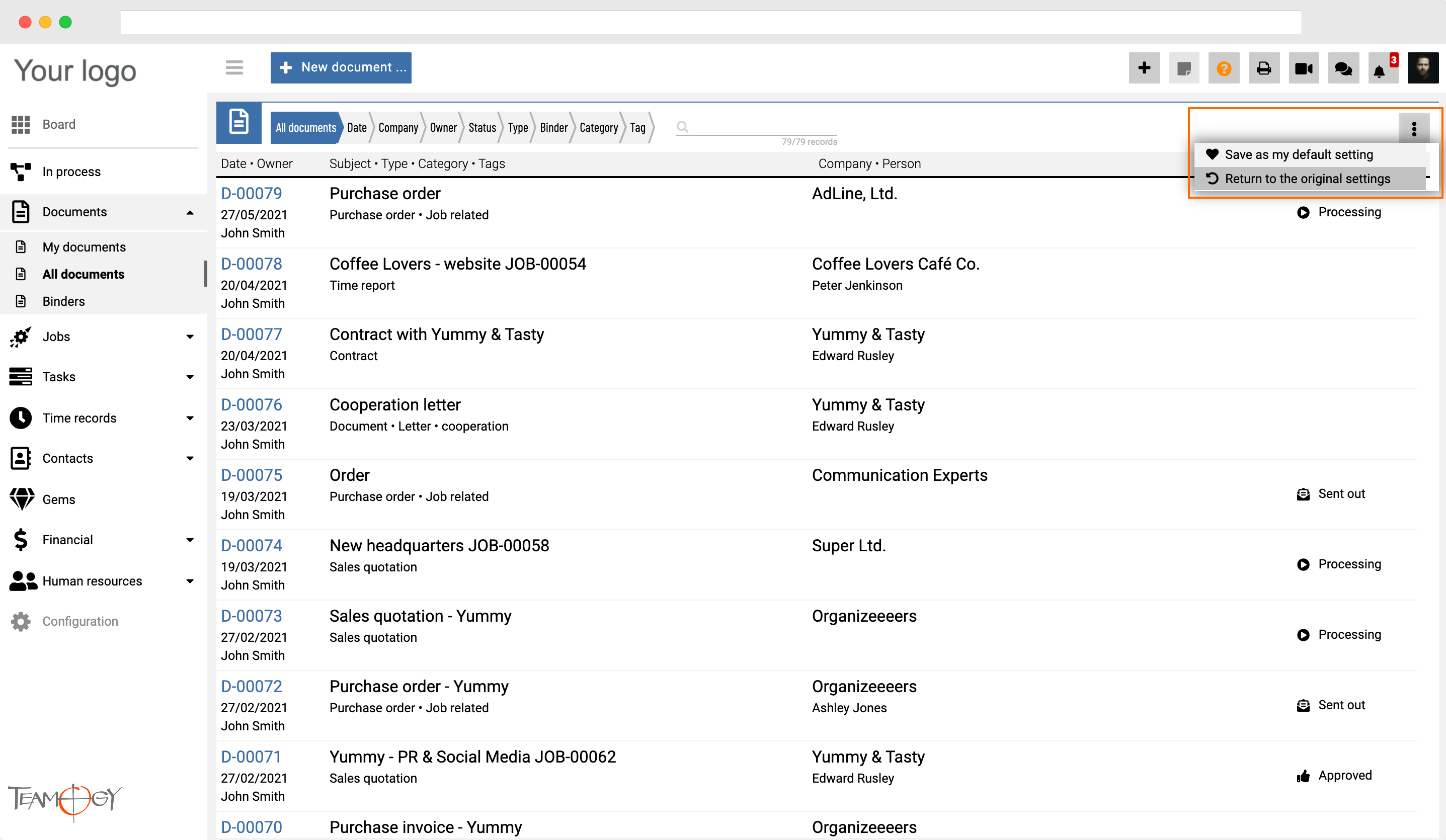This screenshot has height=840, width=1446.
Task: Open the orange help question icon
Action: click(x=1224, y=68)
